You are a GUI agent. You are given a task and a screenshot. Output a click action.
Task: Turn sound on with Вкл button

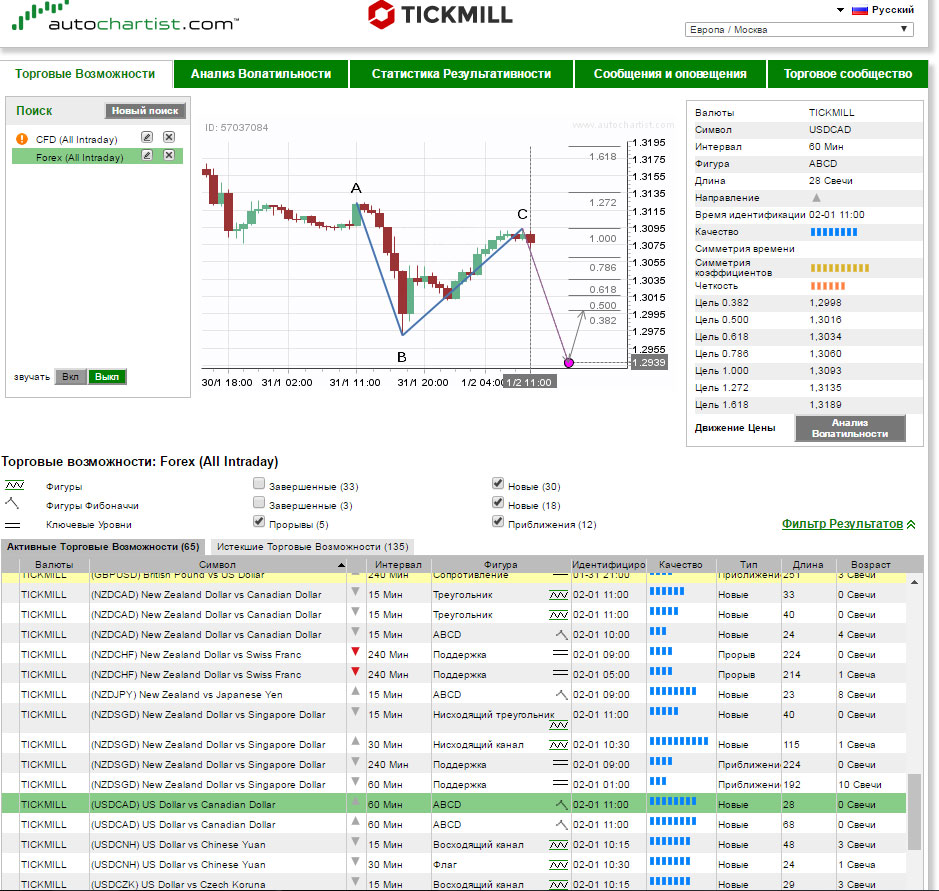(x=70, y=377)
